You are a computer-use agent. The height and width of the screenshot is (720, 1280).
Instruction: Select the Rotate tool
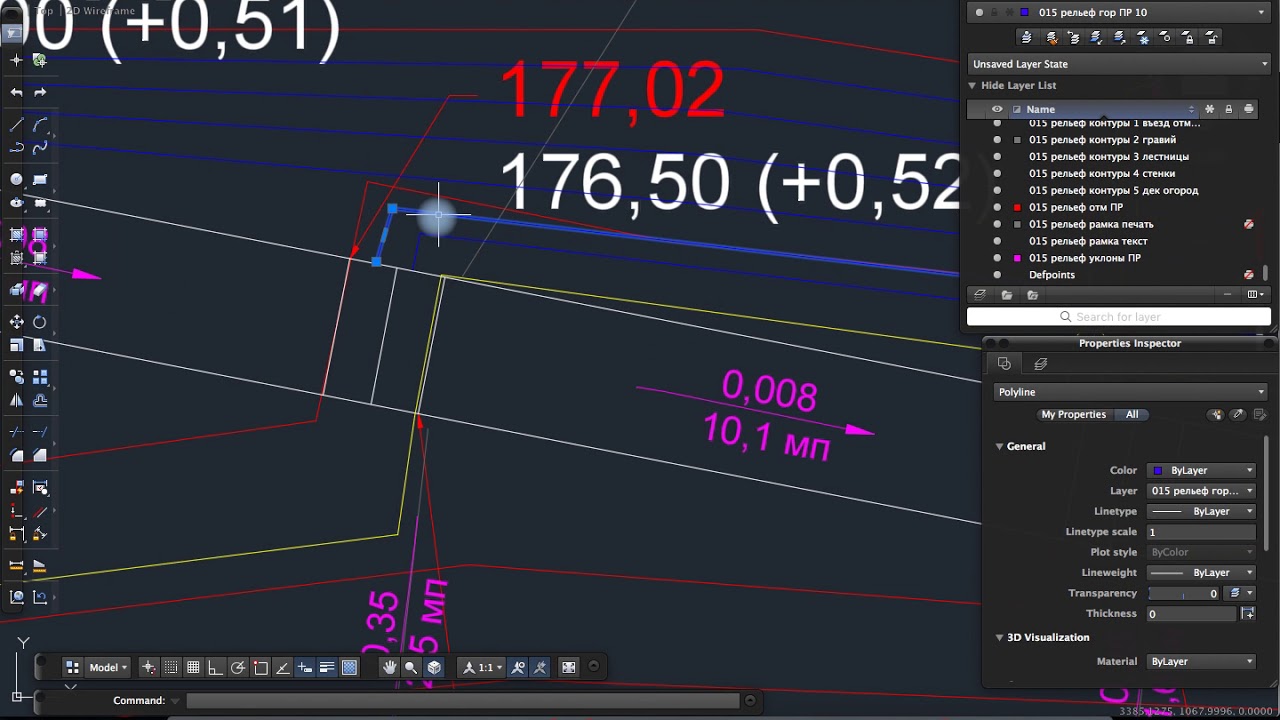[40, 322]
